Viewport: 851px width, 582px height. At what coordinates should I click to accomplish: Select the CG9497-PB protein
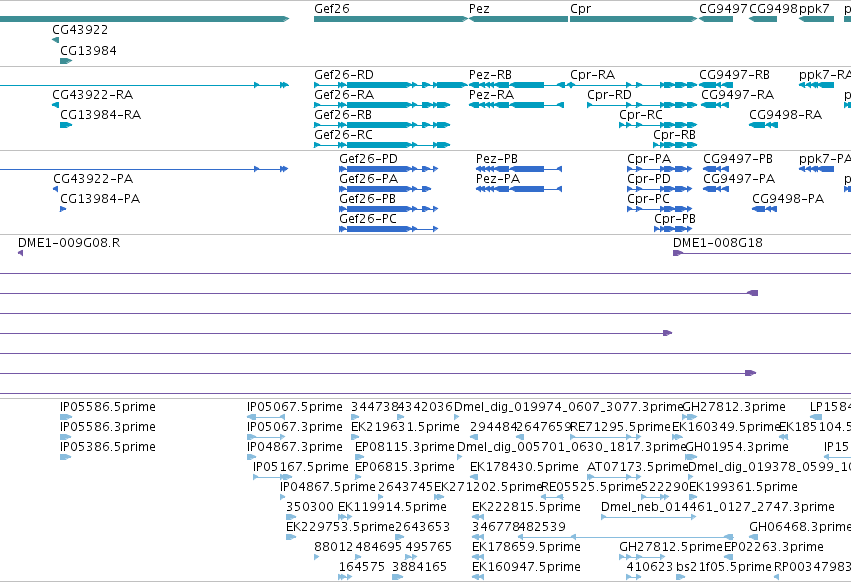pos(716,169)
